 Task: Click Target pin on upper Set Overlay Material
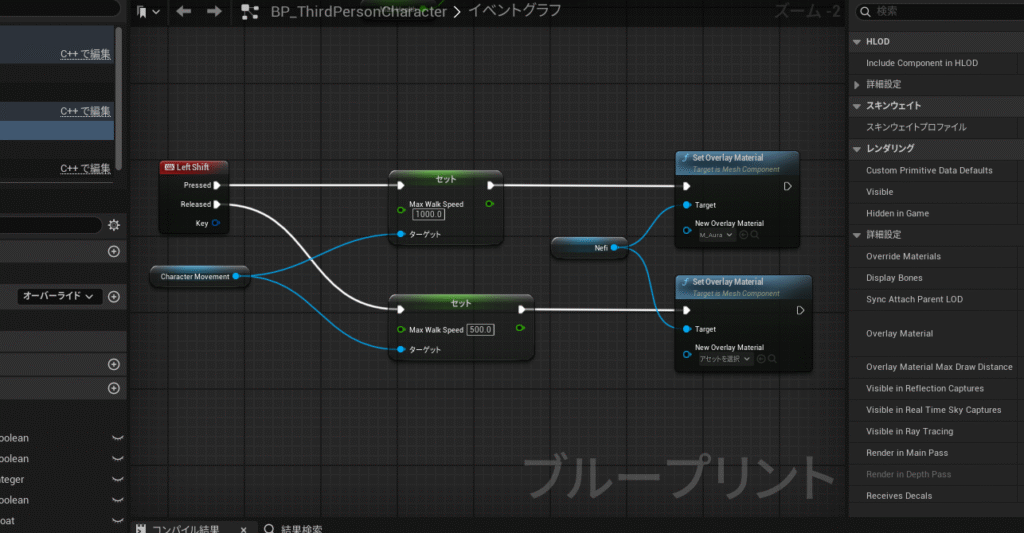(687, 205)
